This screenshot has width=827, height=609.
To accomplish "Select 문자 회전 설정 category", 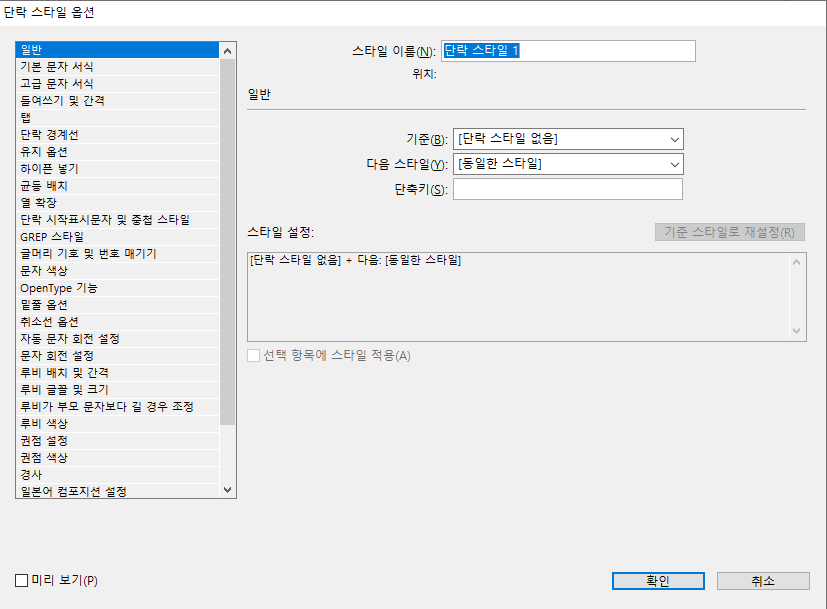I will pos(117,356).
